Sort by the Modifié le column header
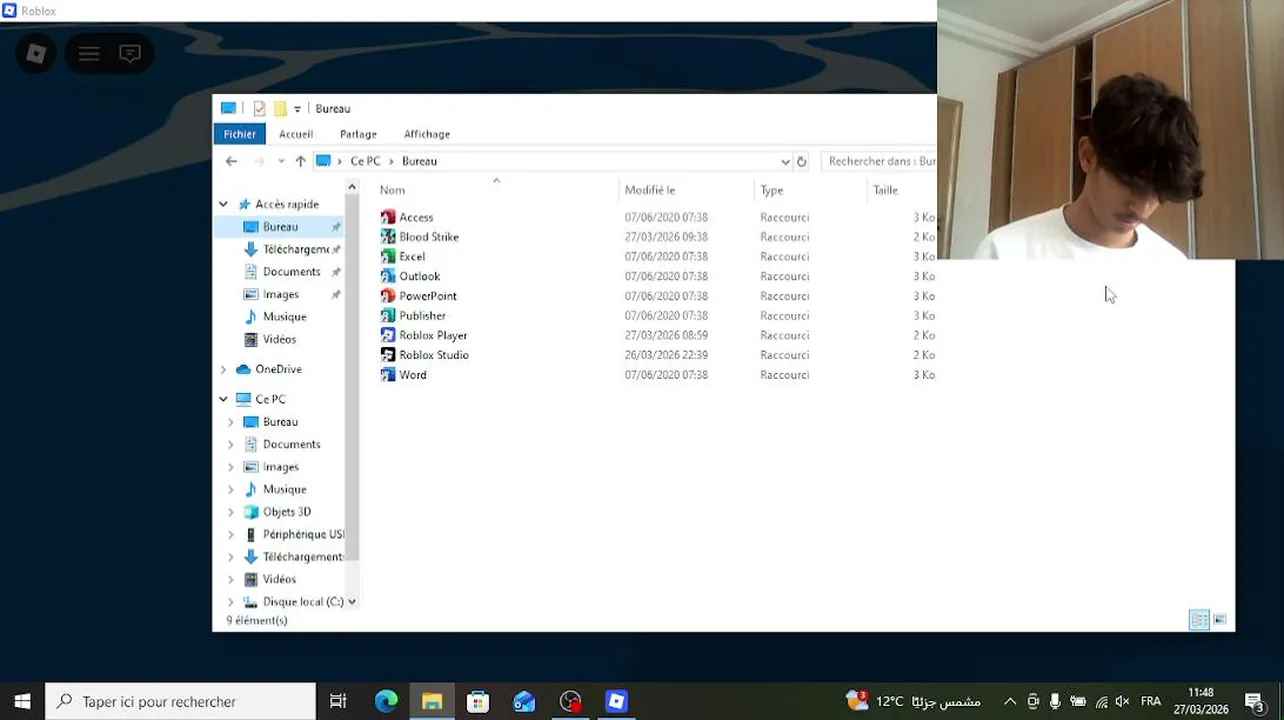The image size is (1284, 720). 686,190
